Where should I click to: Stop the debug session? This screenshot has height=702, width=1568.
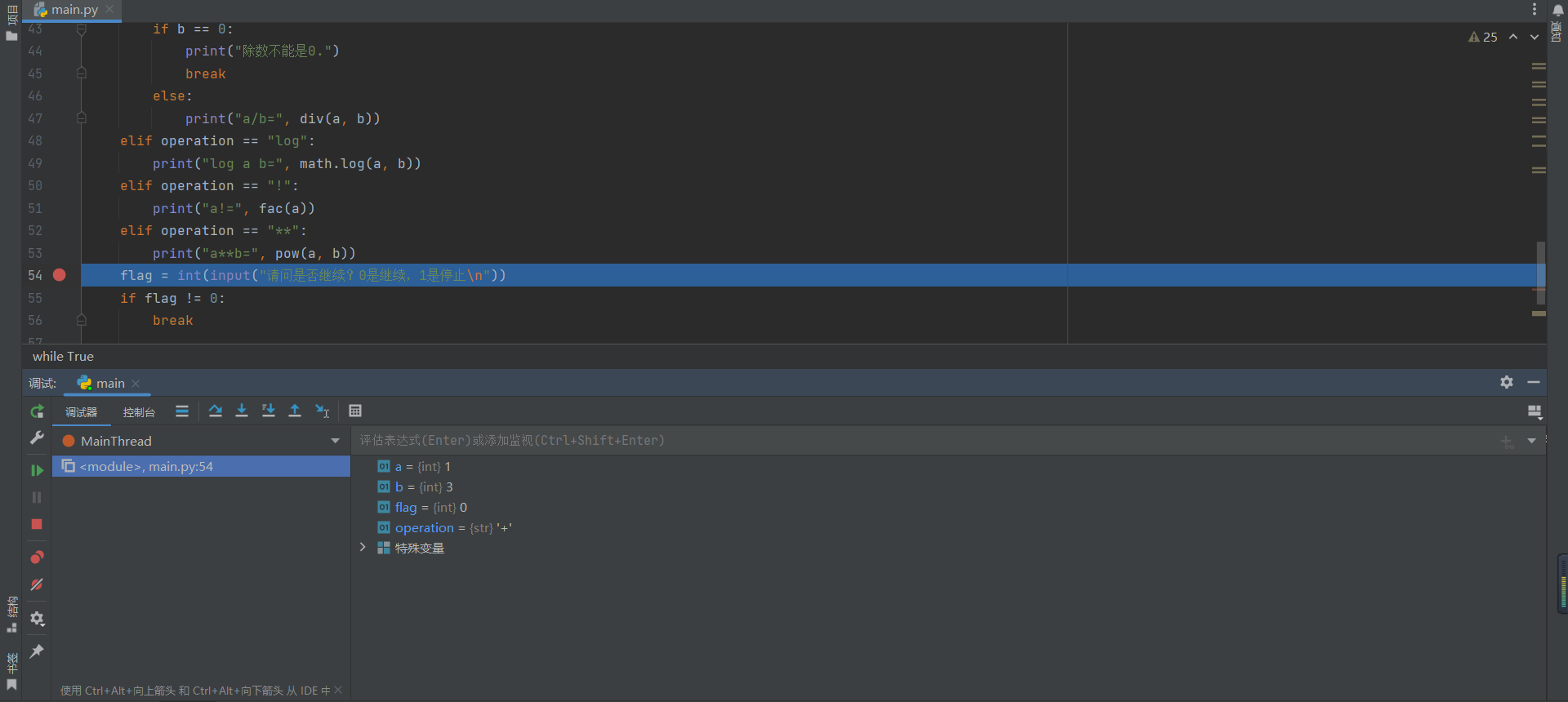37,524
